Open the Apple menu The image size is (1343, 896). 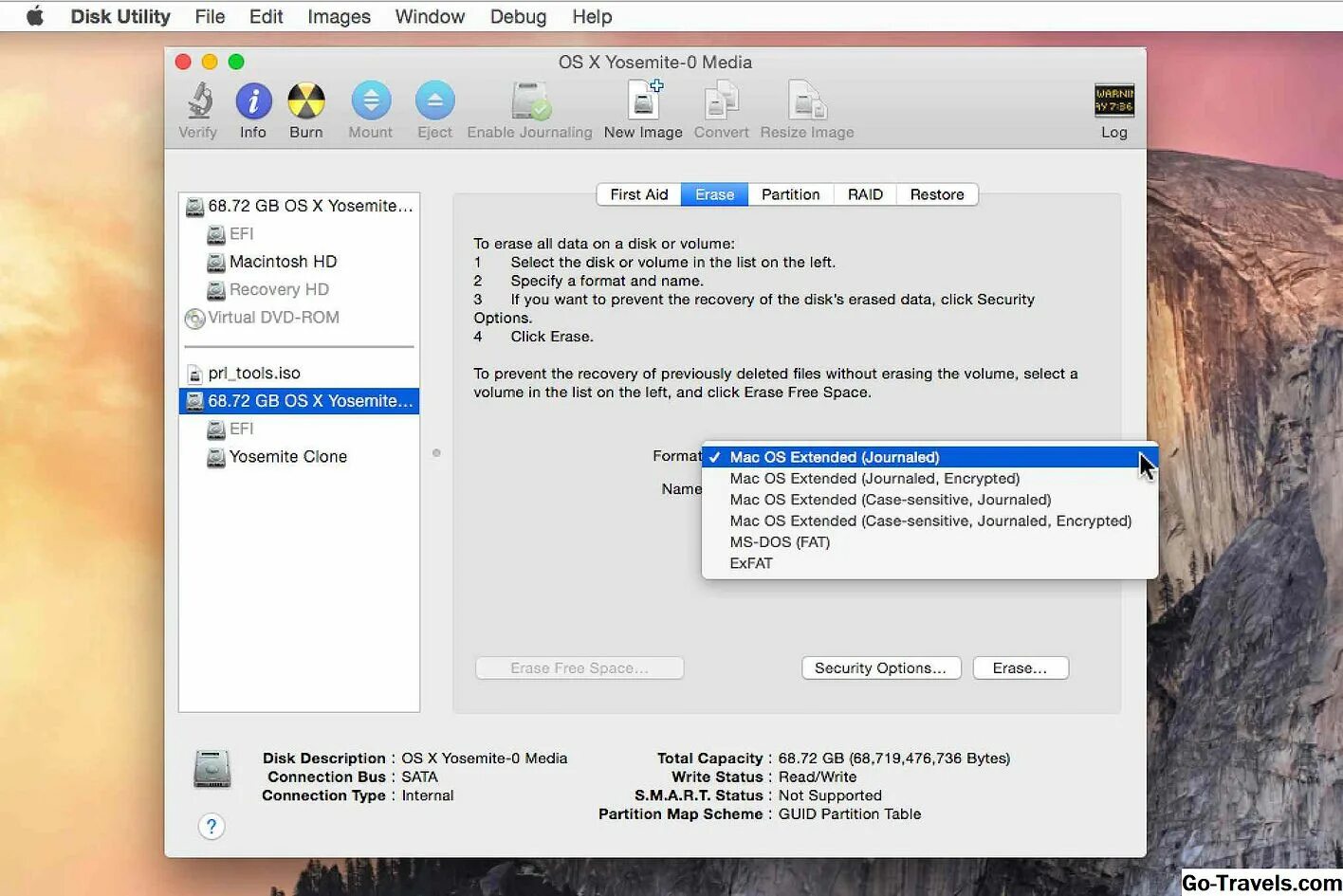tap(35, 16)
